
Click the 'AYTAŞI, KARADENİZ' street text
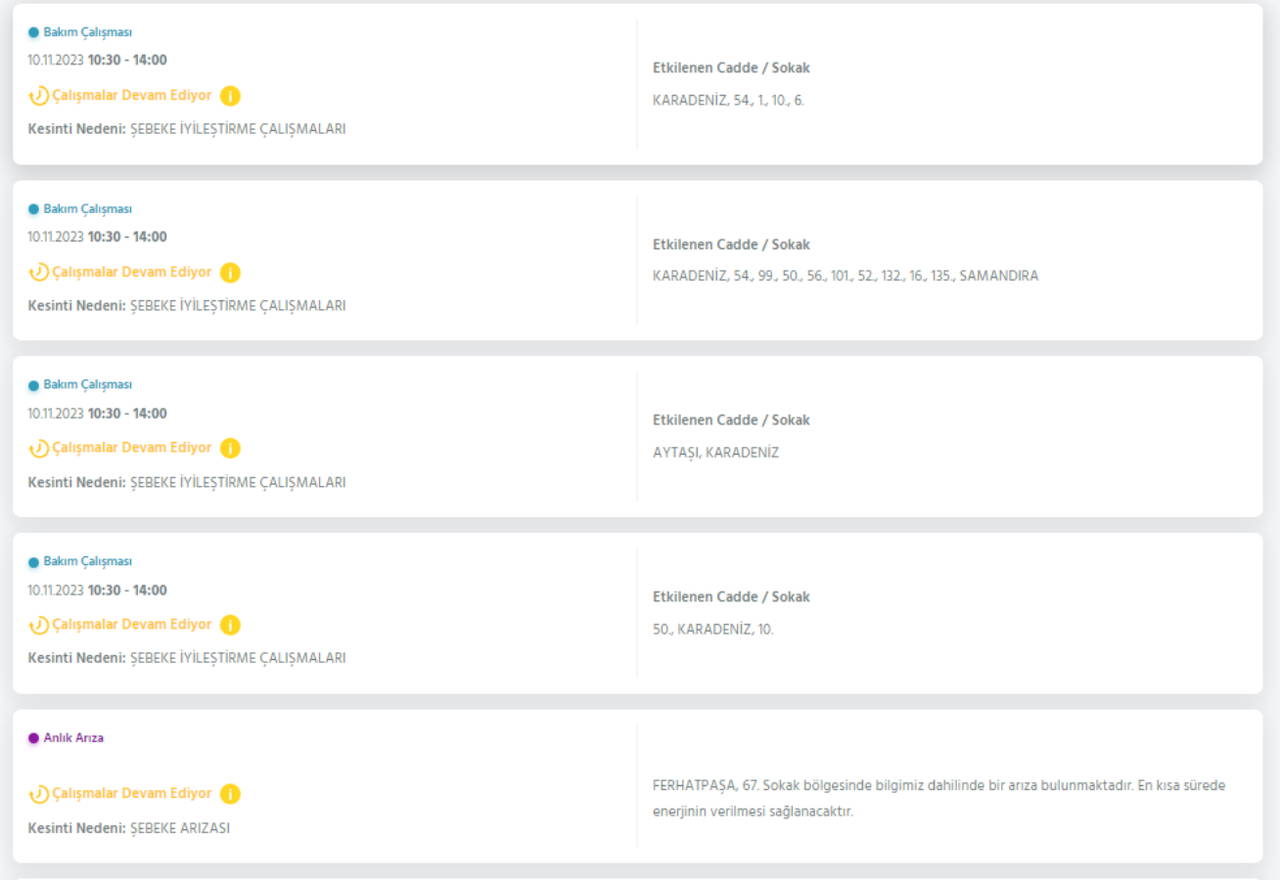click(715, 452)
